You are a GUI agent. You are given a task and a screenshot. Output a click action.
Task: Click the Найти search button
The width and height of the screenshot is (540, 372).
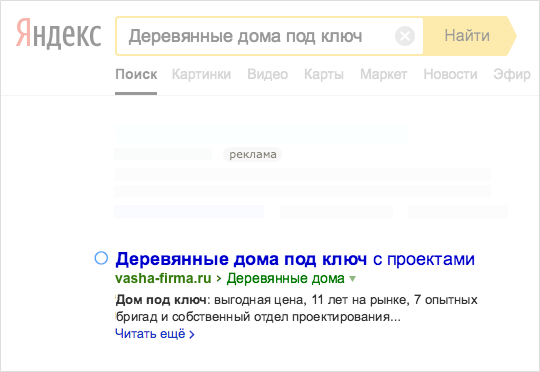470,36
